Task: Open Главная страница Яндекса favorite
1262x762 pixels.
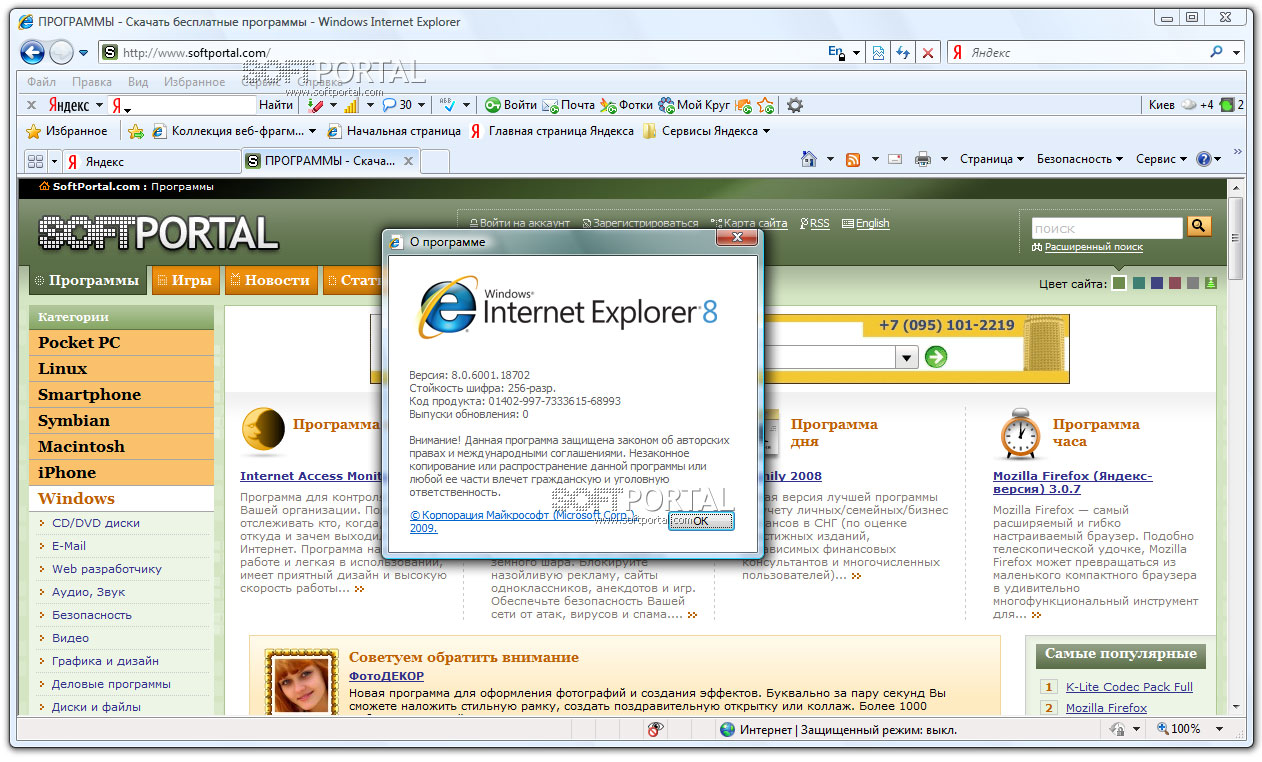Action: (552, 131)
